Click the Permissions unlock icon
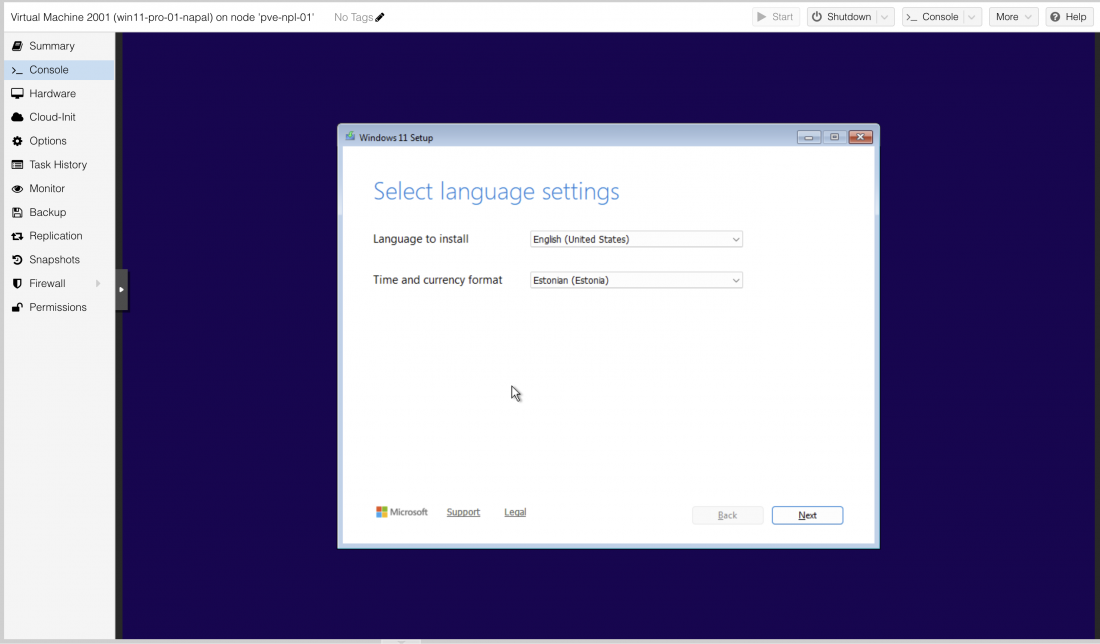Image resolution: width=1100 pixels, height=644 pixels. click(18, 307)
